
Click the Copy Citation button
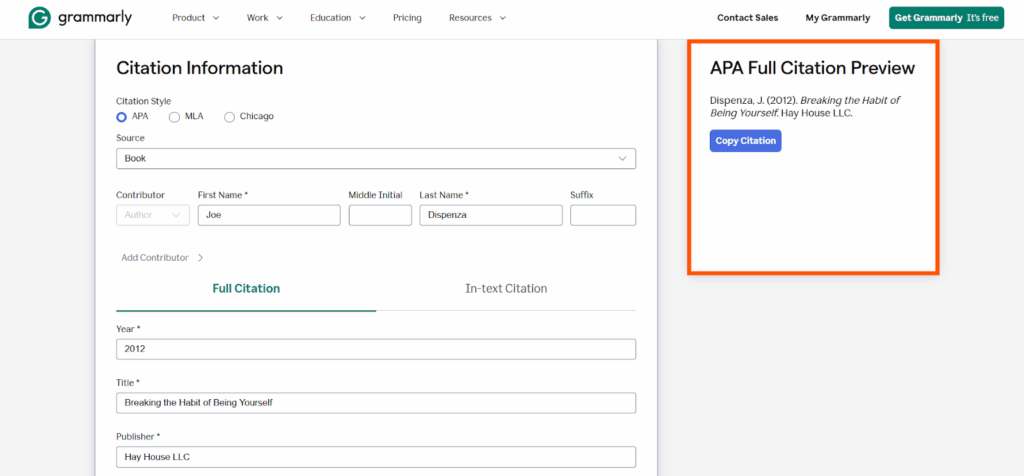click(x=746, y=141)
